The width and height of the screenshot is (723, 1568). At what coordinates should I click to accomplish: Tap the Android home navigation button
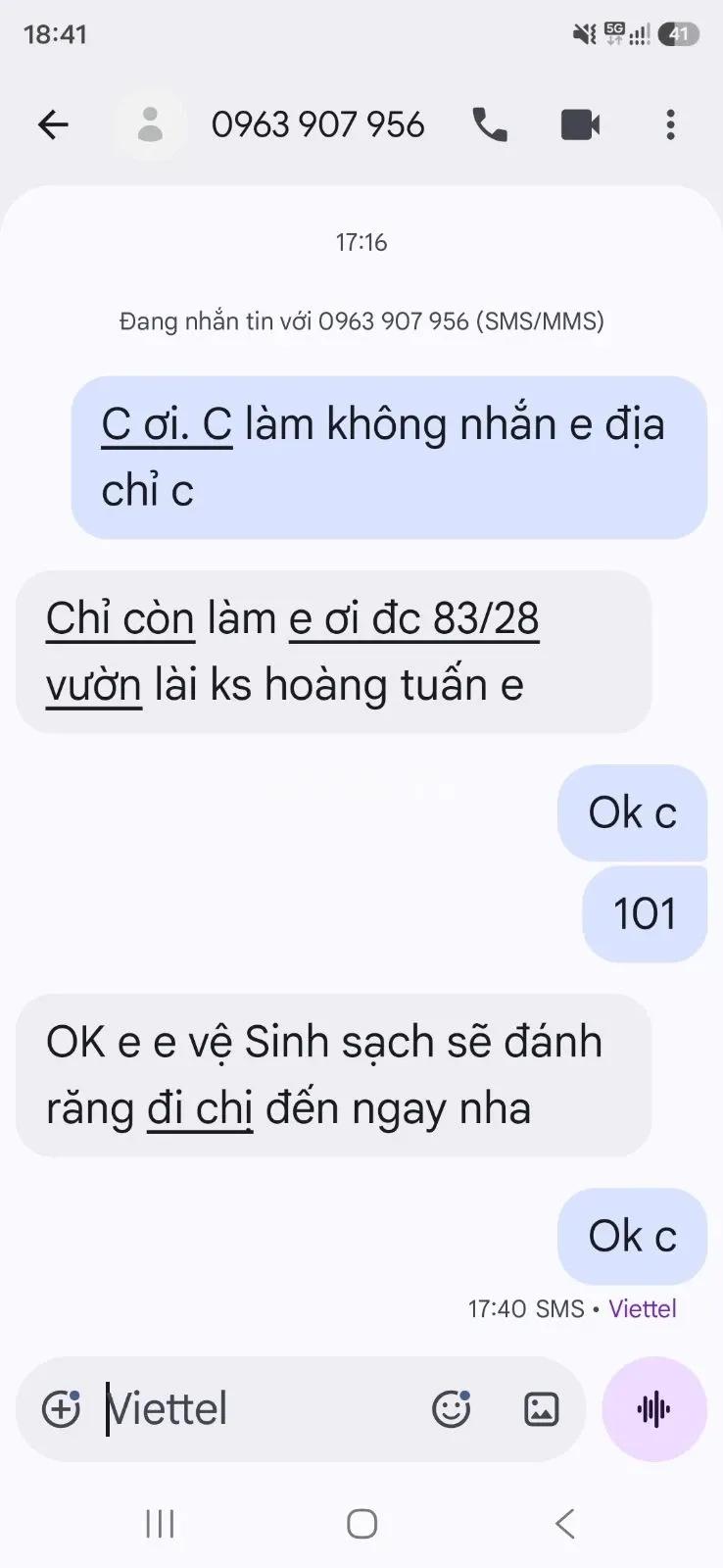pos(361,1524)
